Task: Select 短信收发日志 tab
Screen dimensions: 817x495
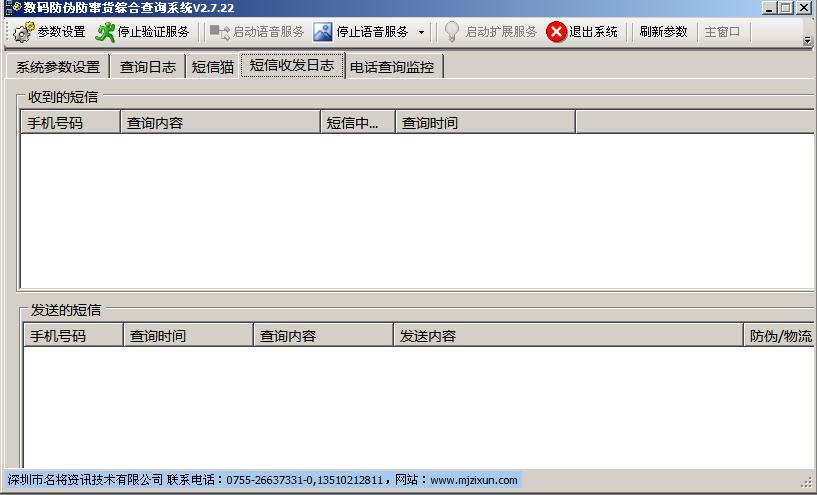Action: (292, 65)
